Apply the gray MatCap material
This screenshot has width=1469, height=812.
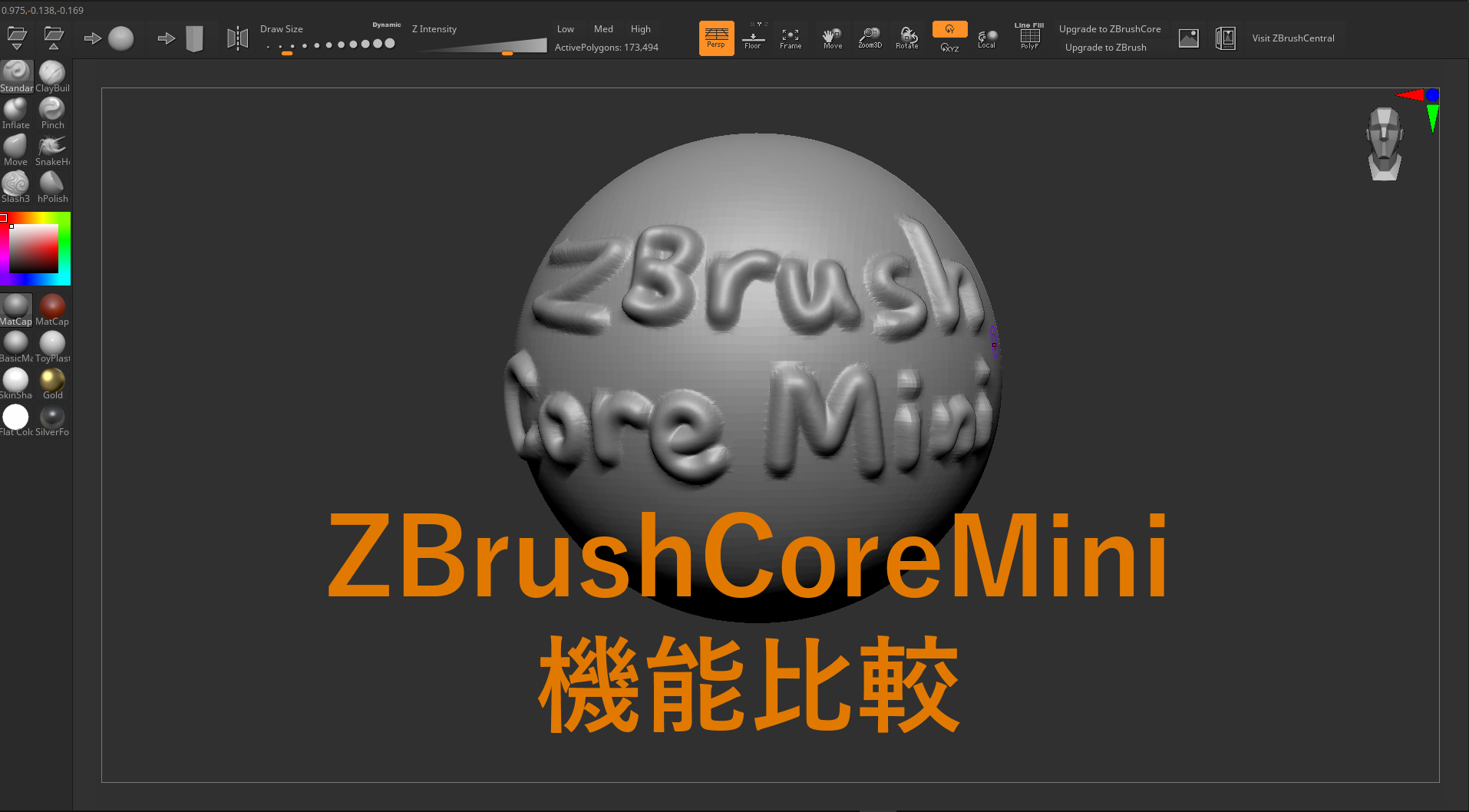(x=16, y=310)
